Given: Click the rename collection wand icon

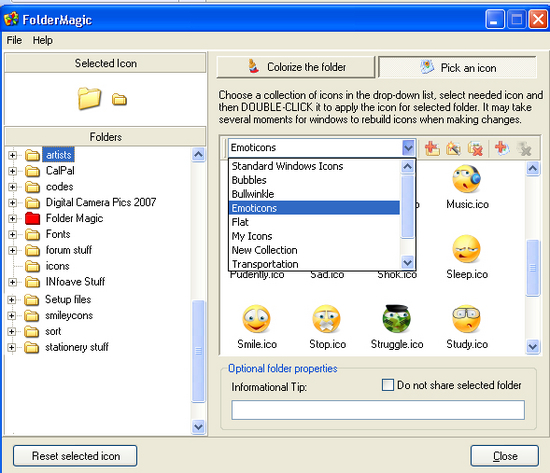Looking at the screenshot, I should coord(454,148).
